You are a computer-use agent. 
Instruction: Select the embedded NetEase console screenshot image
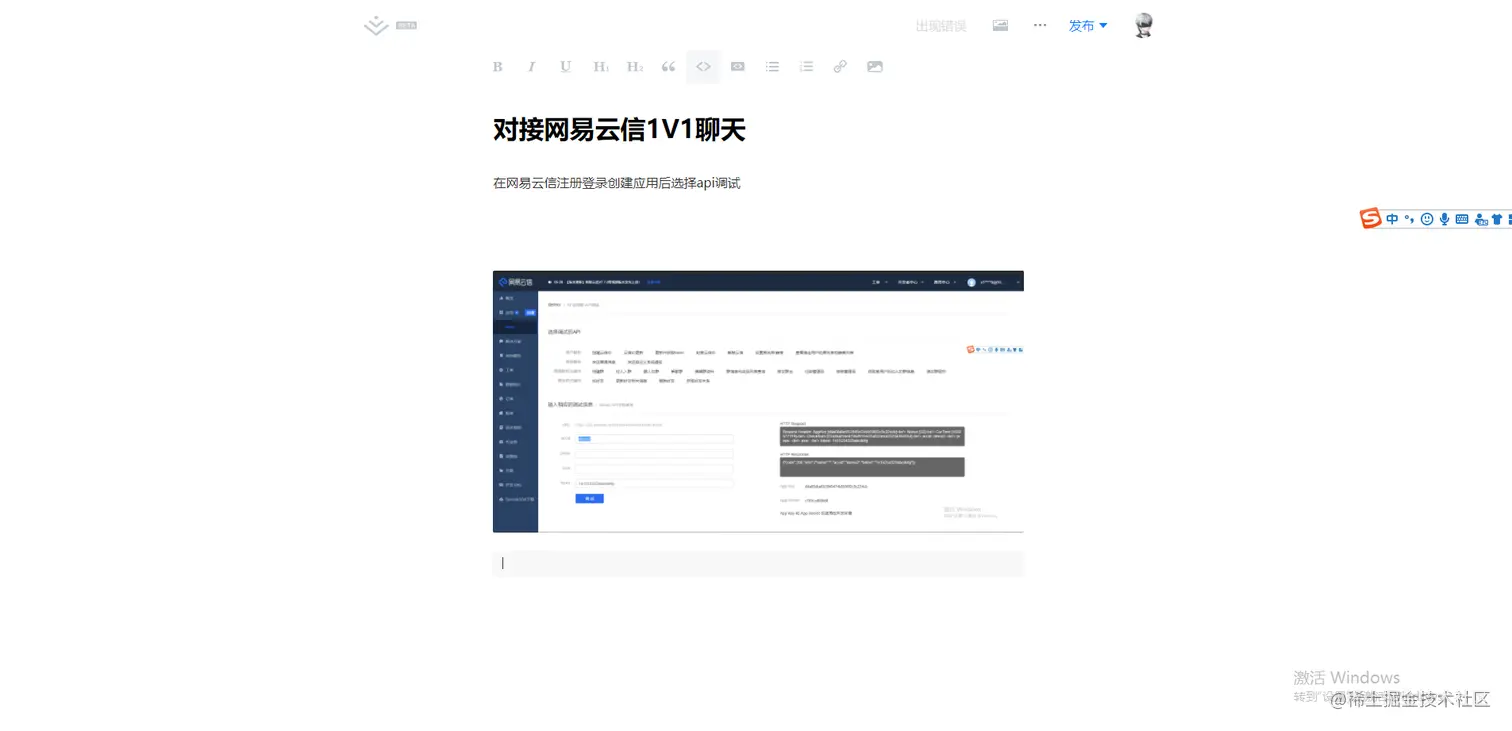pos(758,401)
